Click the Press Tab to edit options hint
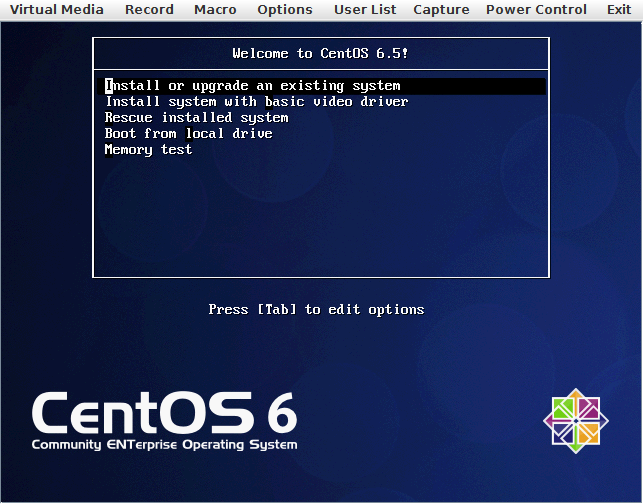Viewport: 643px width, 504px height. click(316, 310)
